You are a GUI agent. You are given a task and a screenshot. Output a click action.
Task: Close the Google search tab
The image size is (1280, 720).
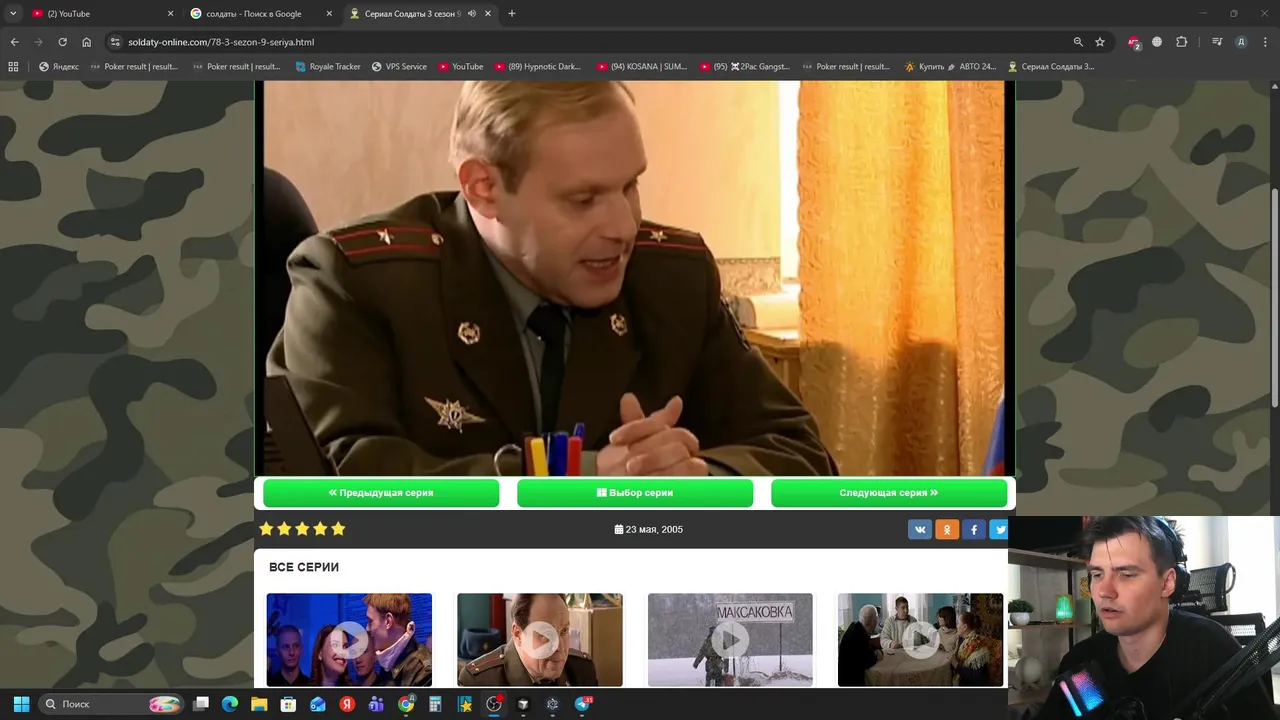click(329, 14)
